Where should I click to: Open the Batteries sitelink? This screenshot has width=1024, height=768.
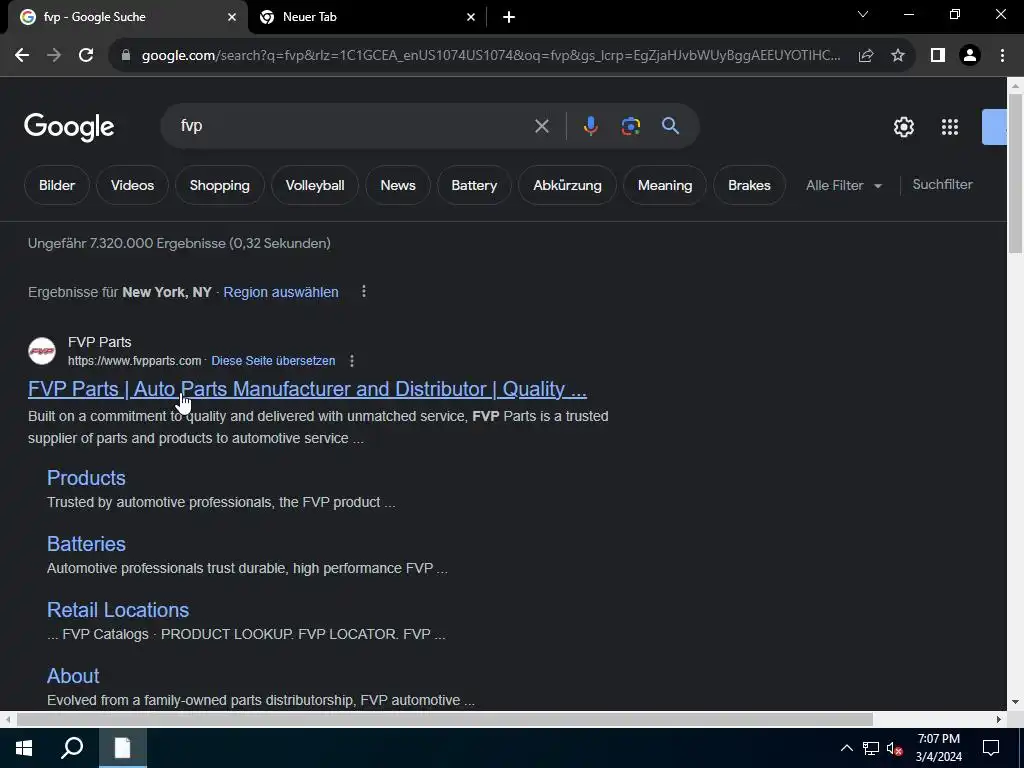(x=86, y=543)
